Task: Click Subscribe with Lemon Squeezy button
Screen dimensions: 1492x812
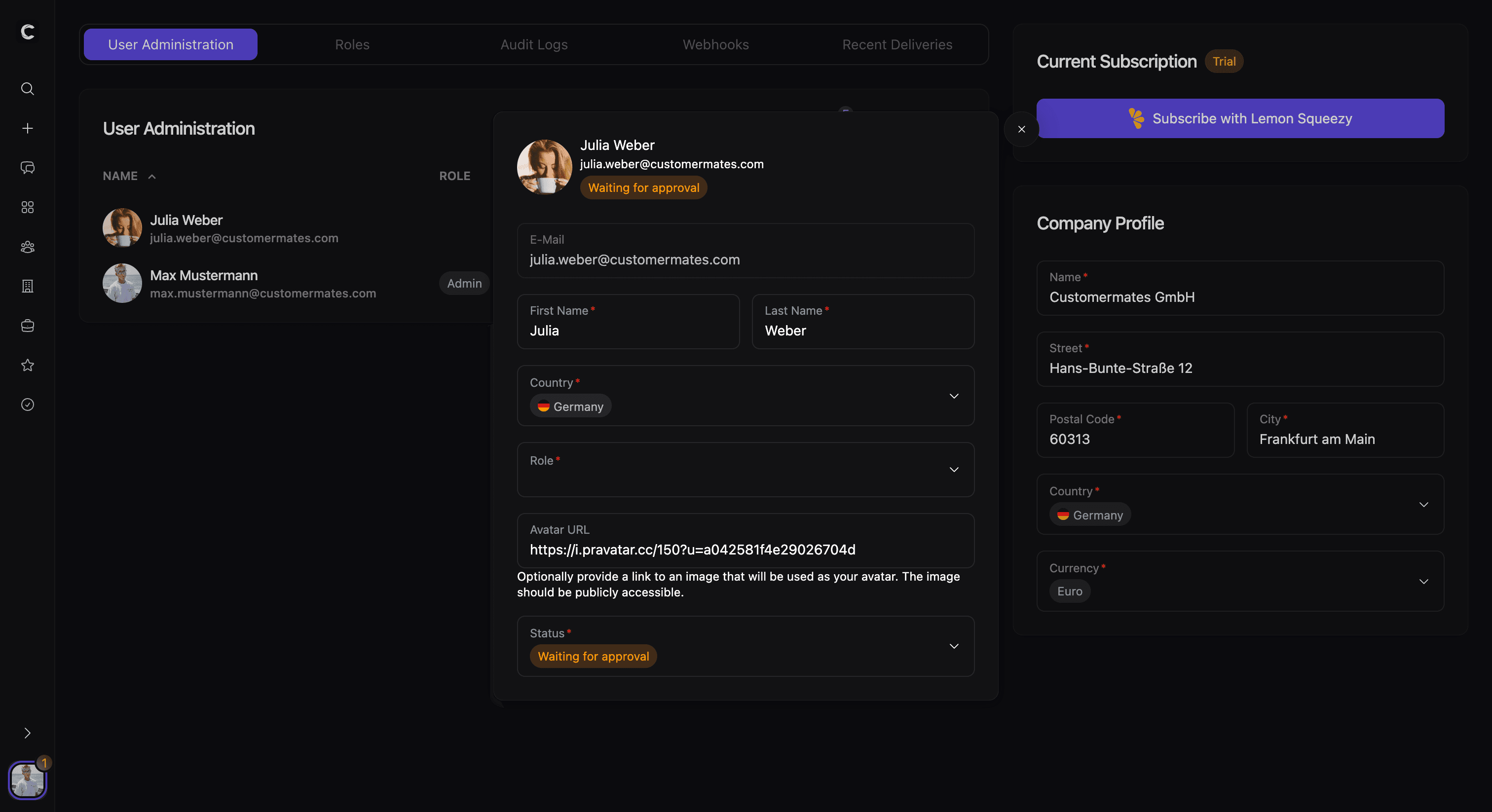Action: 1239,119
